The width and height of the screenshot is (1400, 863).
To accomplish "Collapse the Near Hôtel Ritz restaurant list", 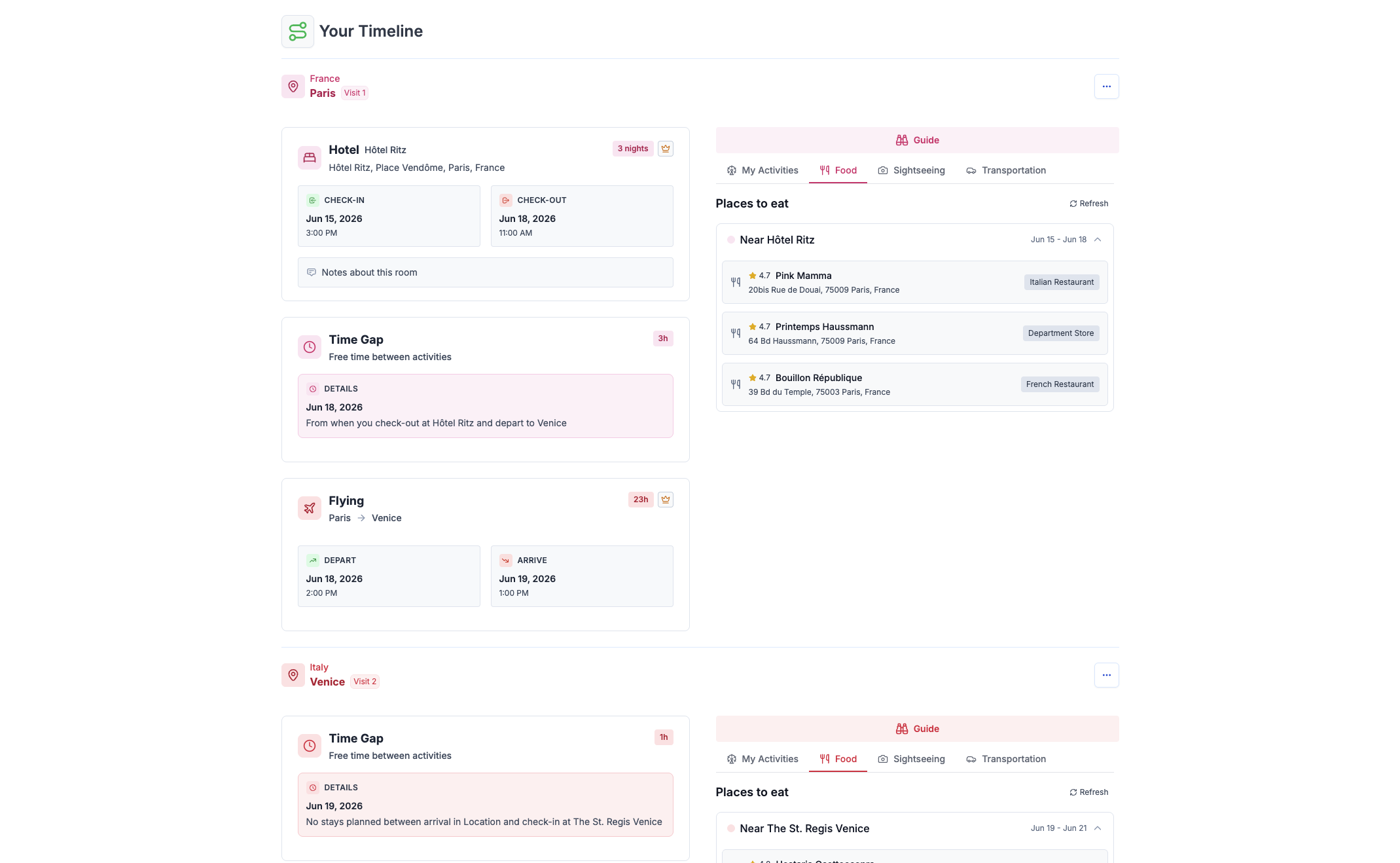I will [x=1098, y=240].
